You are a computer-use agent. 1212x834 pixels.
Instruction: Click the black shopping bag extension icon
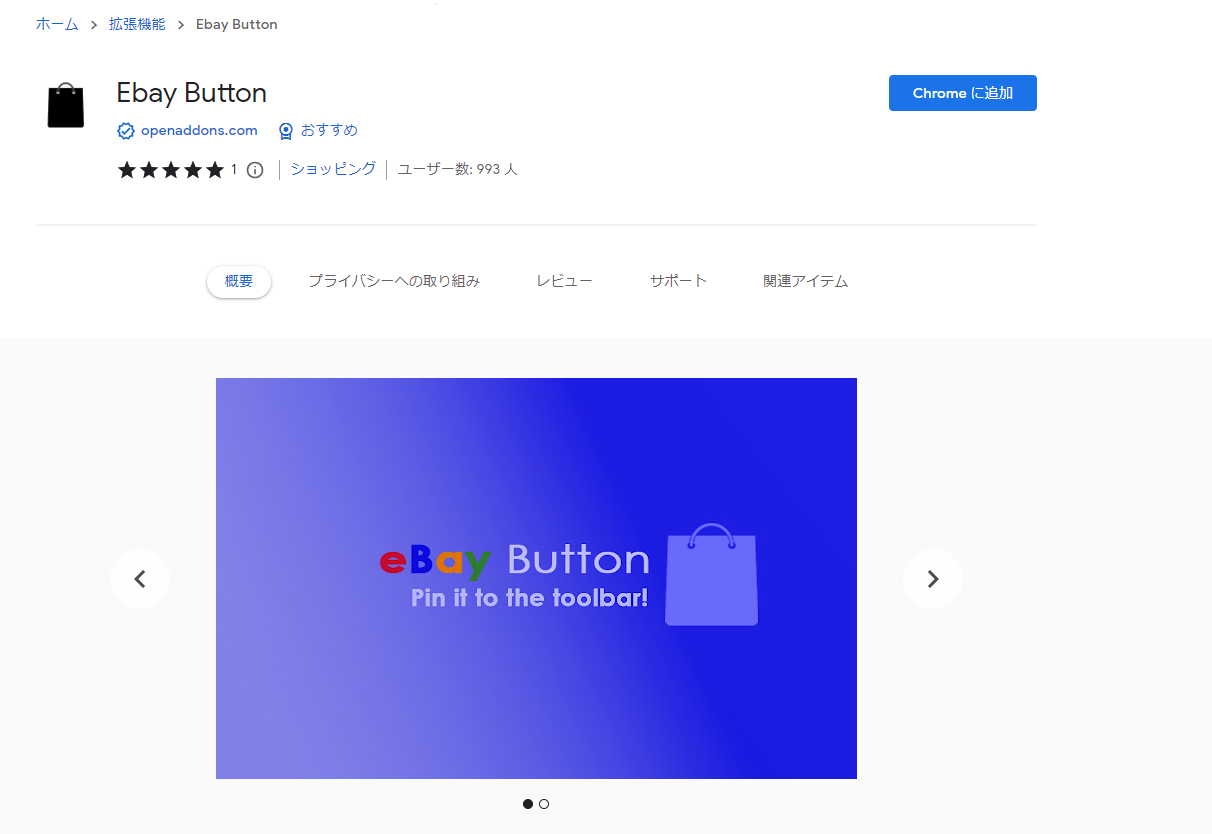pyautogui.click(x=66, y=105)
